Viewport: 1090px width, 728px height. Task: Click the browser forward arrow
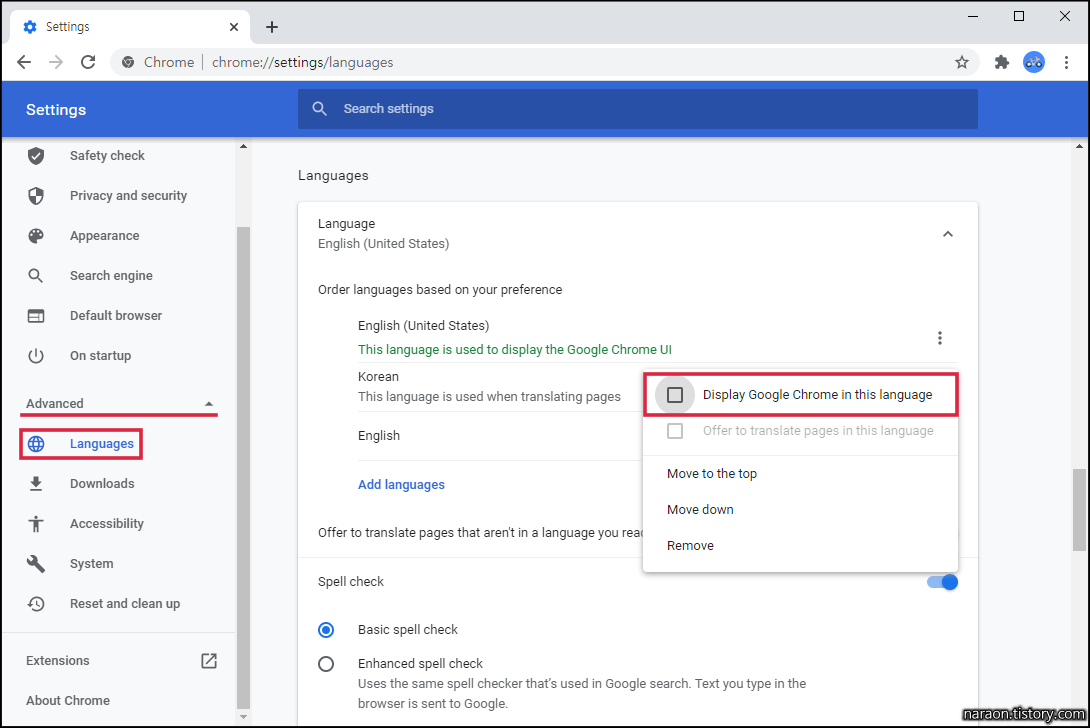(56, 62)
